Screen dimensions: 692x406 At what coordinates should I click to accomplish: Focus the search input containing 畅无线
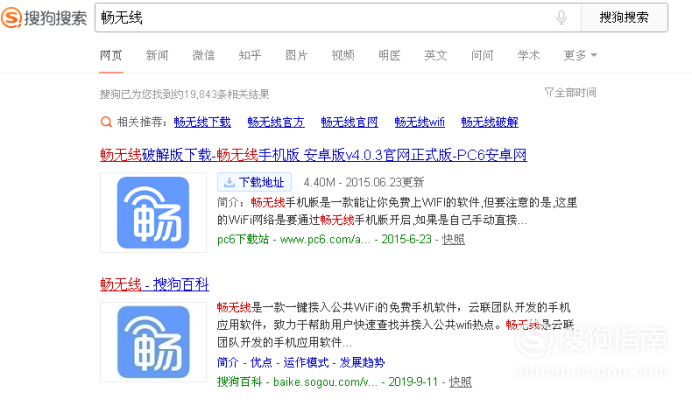338,18
